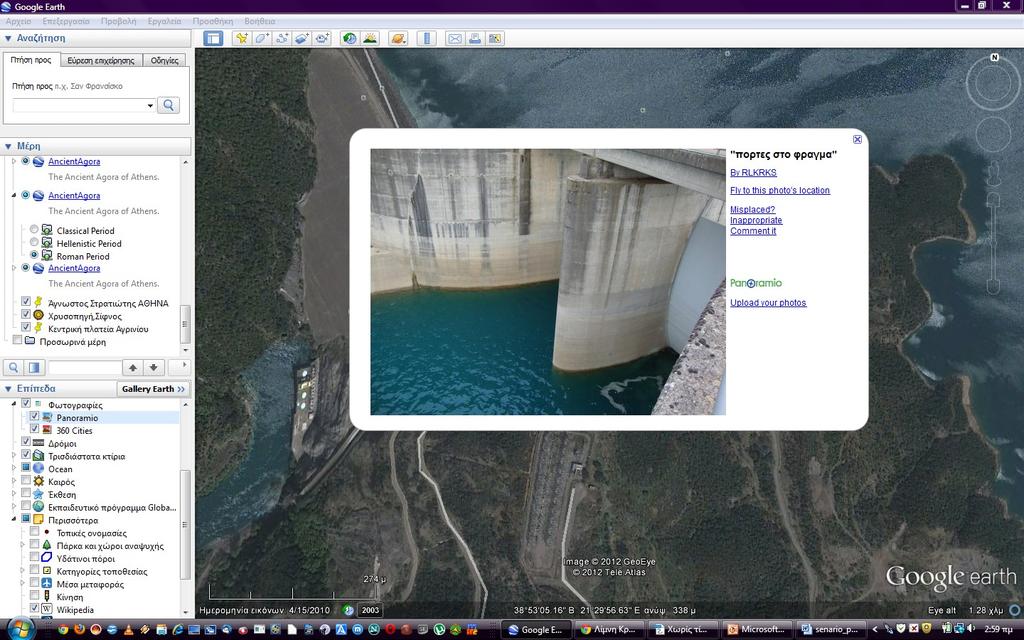
Task: Click the Windows Start orb
Action: (21, 629)
